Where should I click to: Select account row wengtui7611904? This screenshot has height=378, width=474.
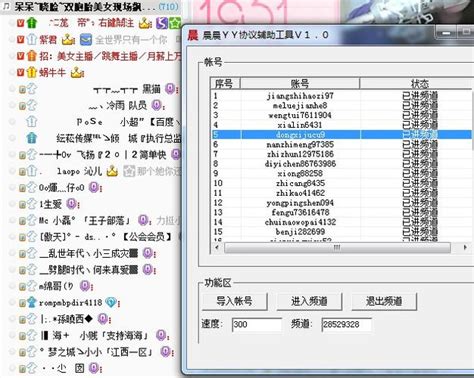pyautogui.click(x=341, y=115)
